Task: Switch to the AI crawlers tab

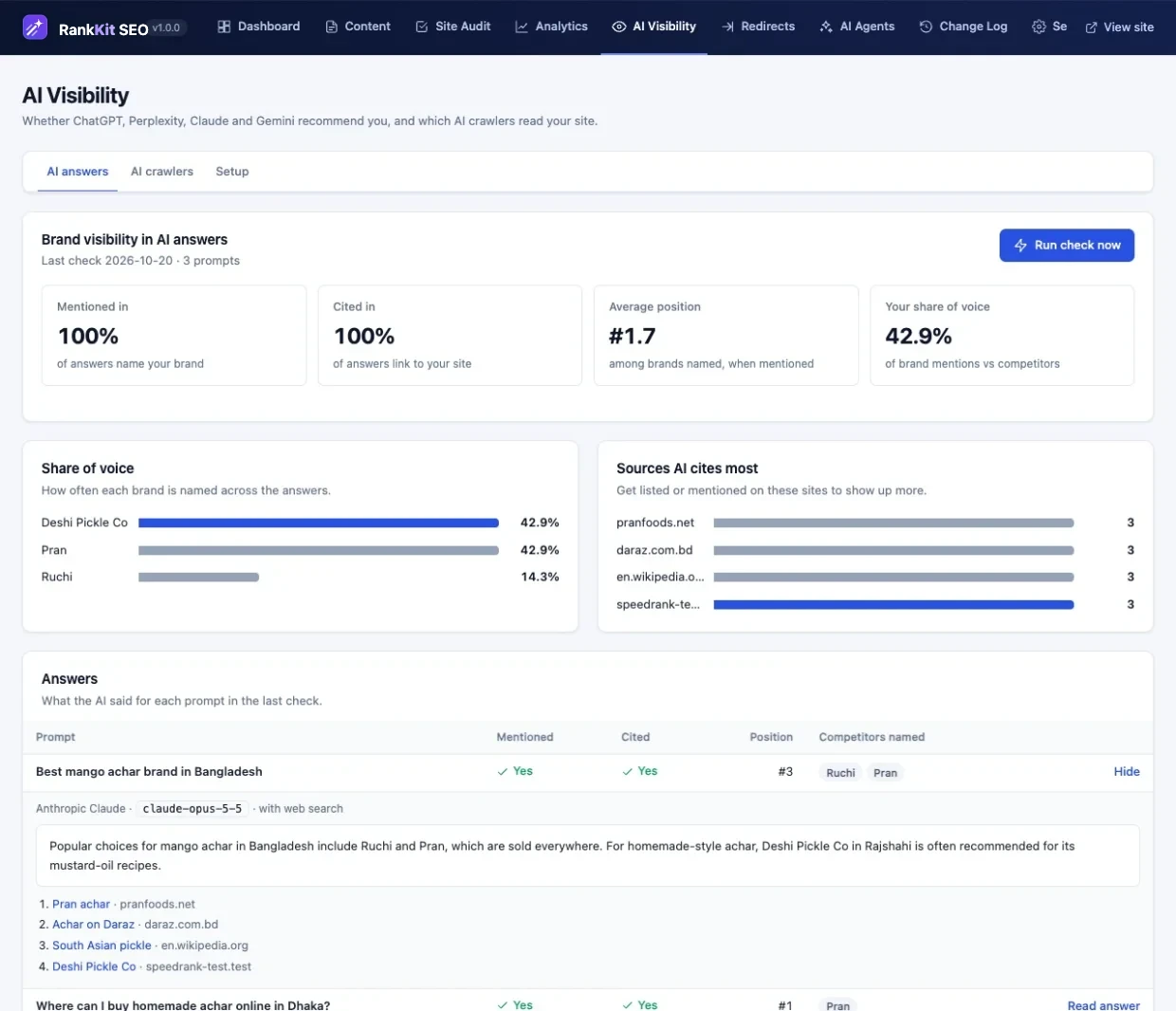Action: (x=162, y=172)
